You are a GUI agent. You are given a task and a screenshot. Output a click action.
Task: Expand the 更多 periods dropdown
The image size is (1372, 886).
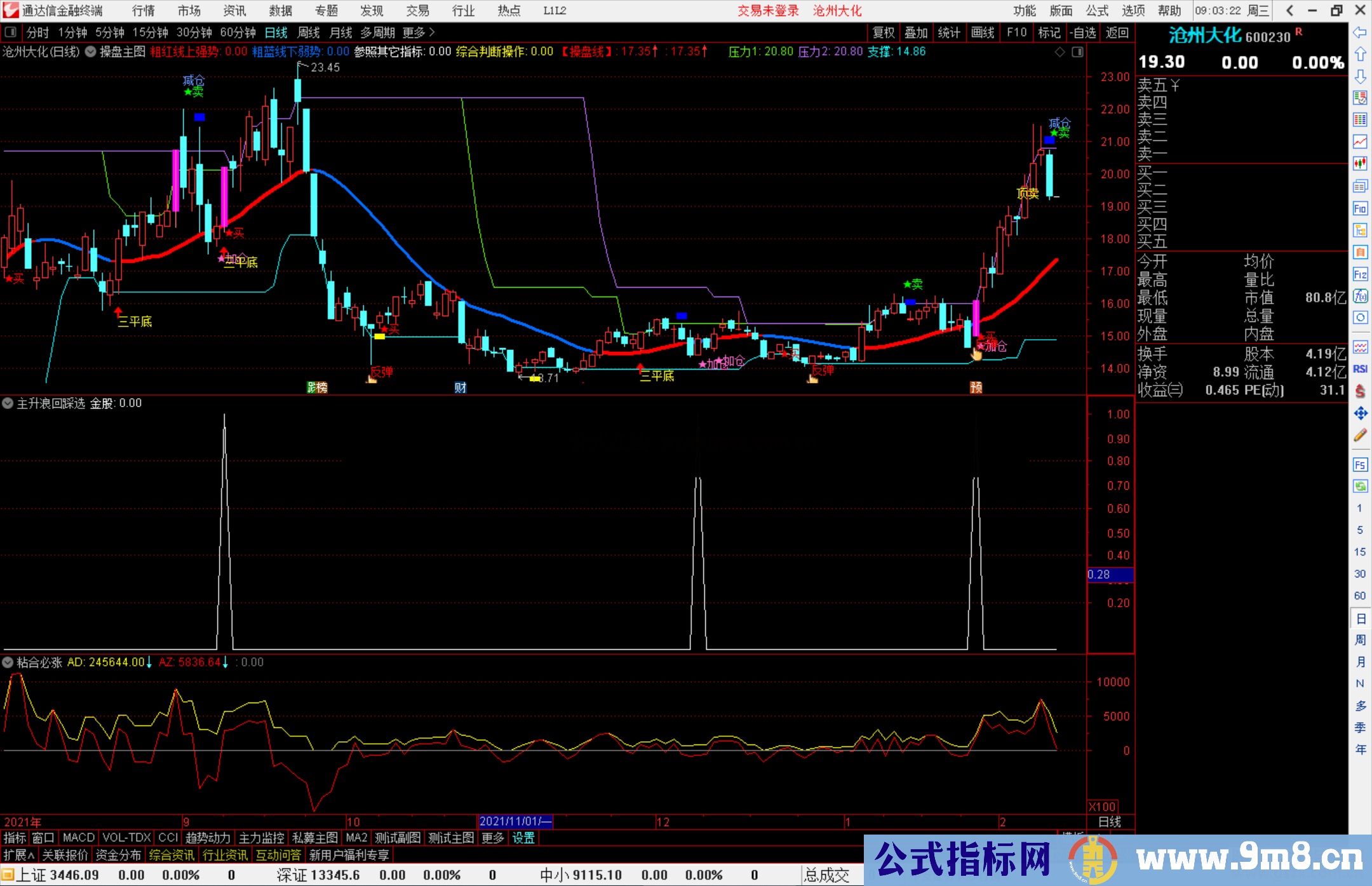419,32
